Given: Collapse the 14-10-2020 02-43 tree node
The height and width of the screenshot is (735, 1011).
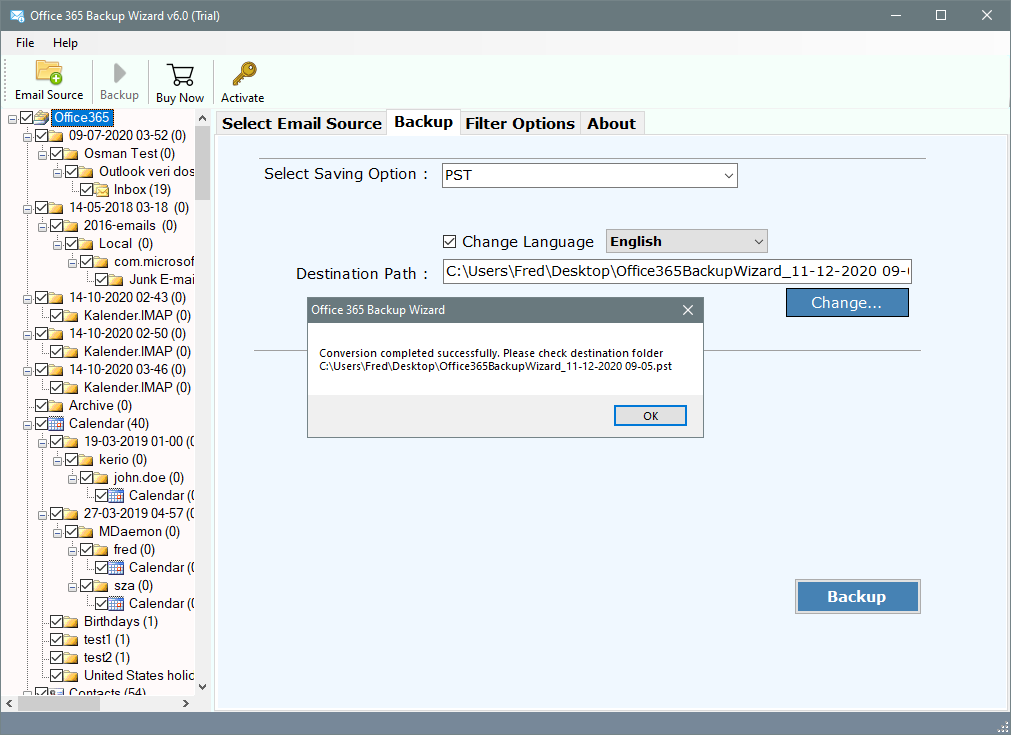Looking at the screenshot, I should [x=27, y=299].
